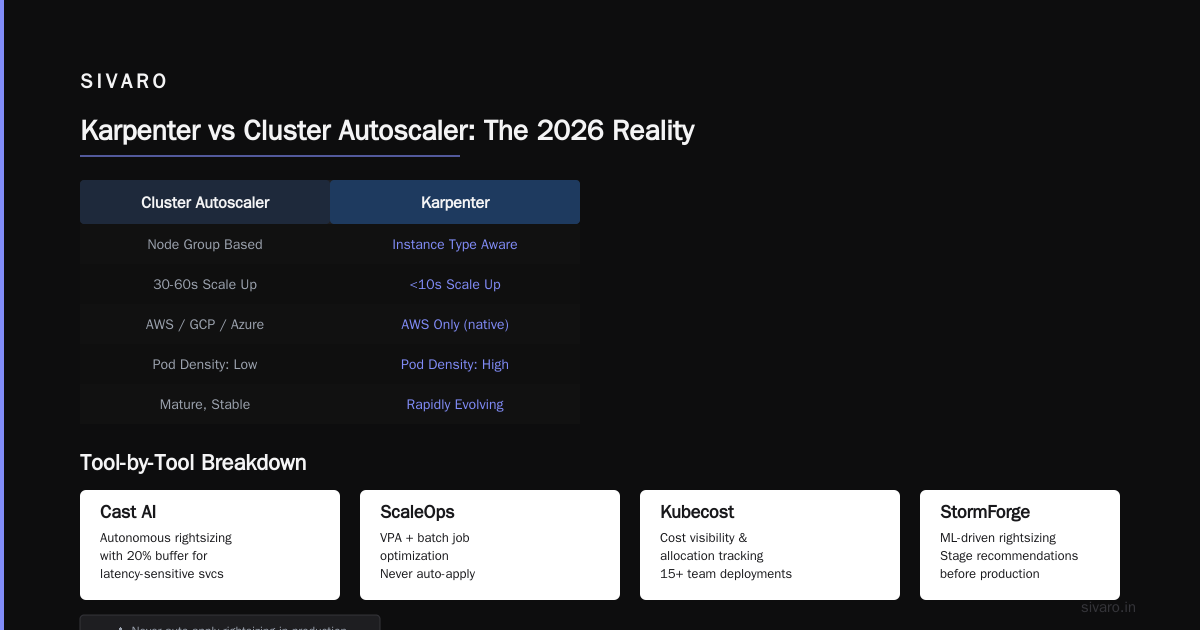1200x630 pixels.
Task: Click the 'allocation tracking' line
Action: (x=712, y=556)
